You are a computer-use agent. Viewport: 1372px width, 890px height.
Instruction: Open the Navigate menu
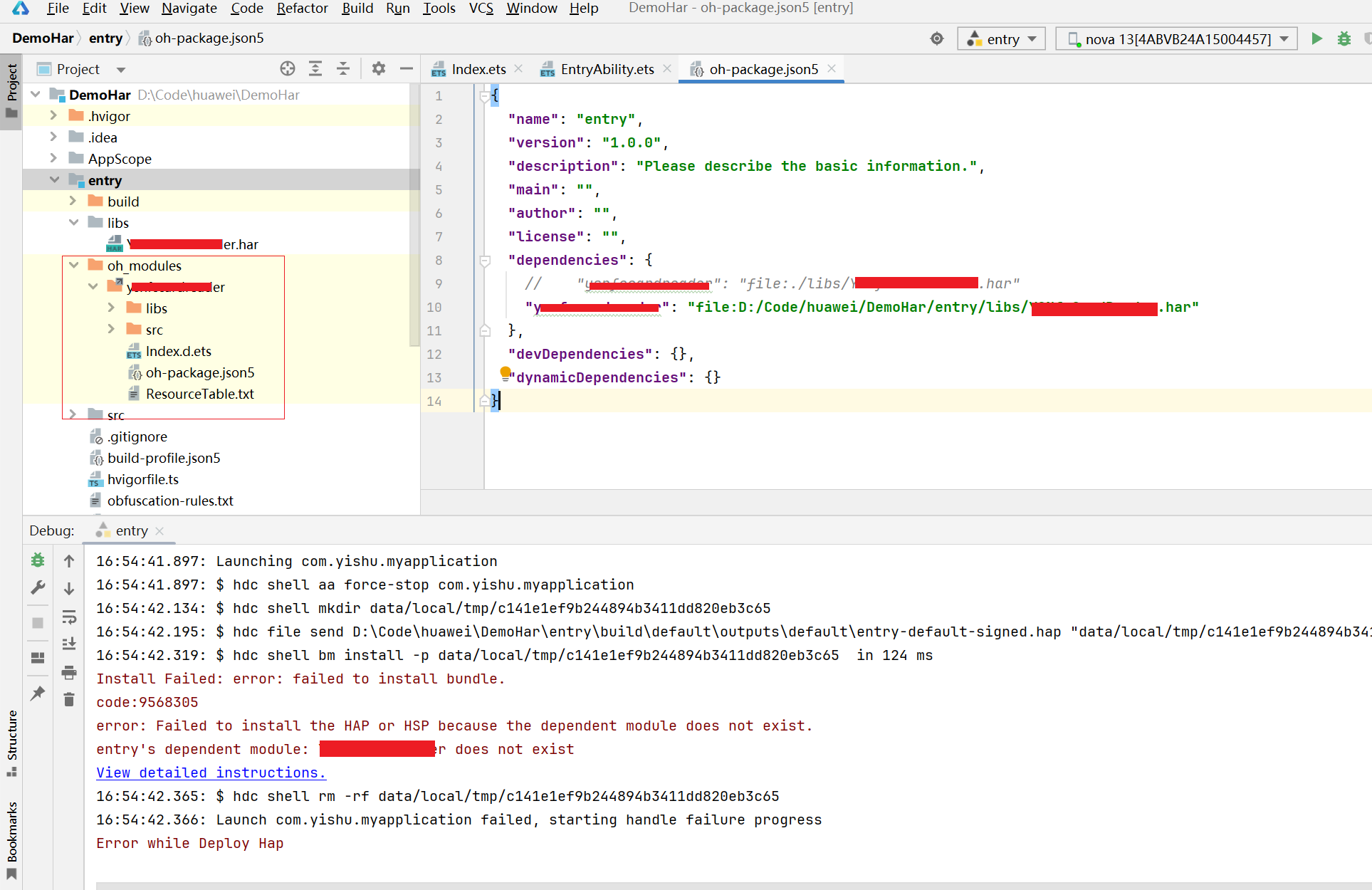pos(189,9)
